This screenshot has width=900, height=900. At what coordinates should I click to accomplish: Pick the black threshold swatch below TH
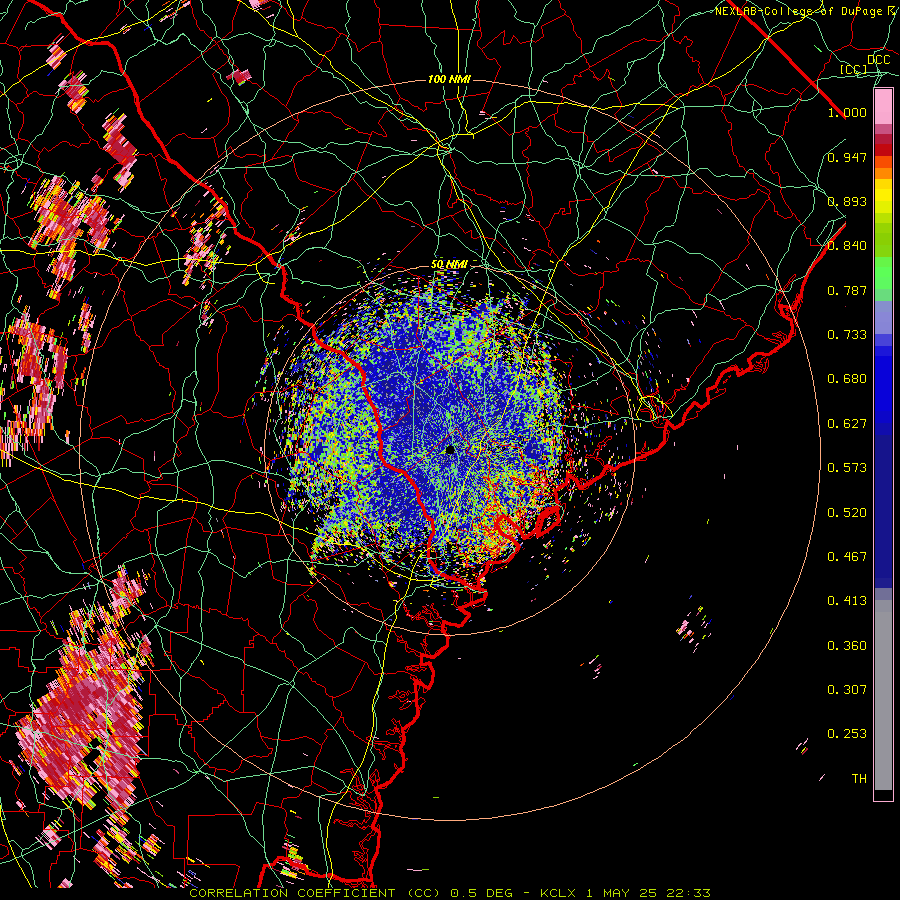click(x=883, y=794)
